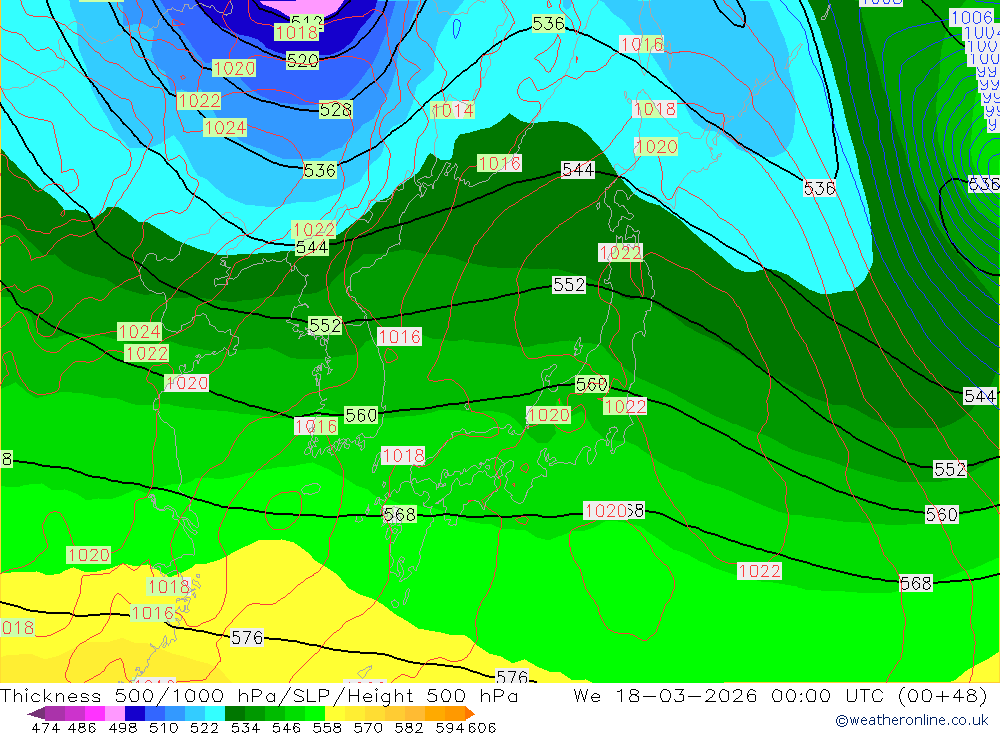Click the 1018 label overlapping the 512 label
Image resolution: width=1000 pixels, height=733 pixels.
coord(297,33)
